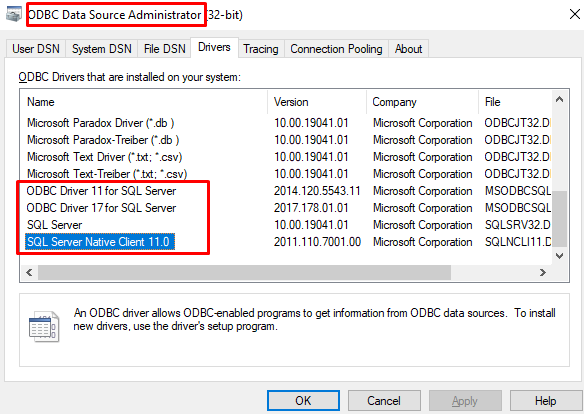The image size is (584, 414).
Task: Click the ODBC Administrator title bar icon
Action: coord(14,15)
